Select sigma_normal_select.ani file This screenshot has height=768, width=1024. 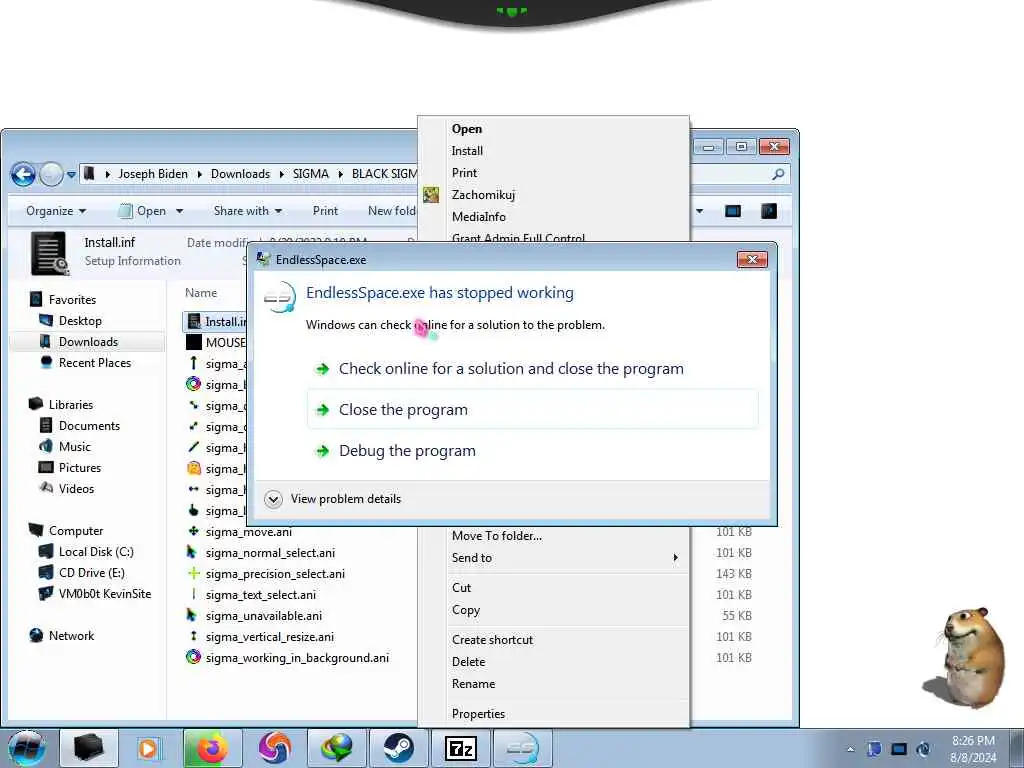270,553
